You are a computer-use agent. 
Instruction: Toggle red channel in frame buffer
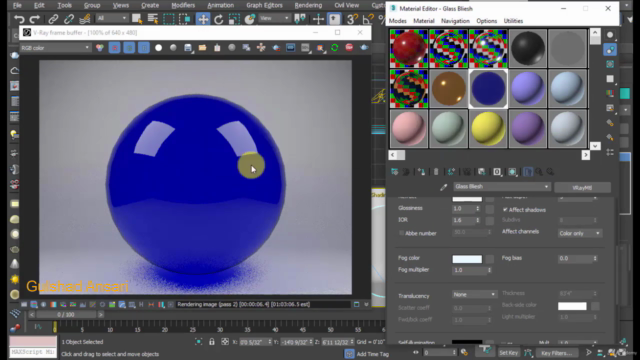(115, 48)
